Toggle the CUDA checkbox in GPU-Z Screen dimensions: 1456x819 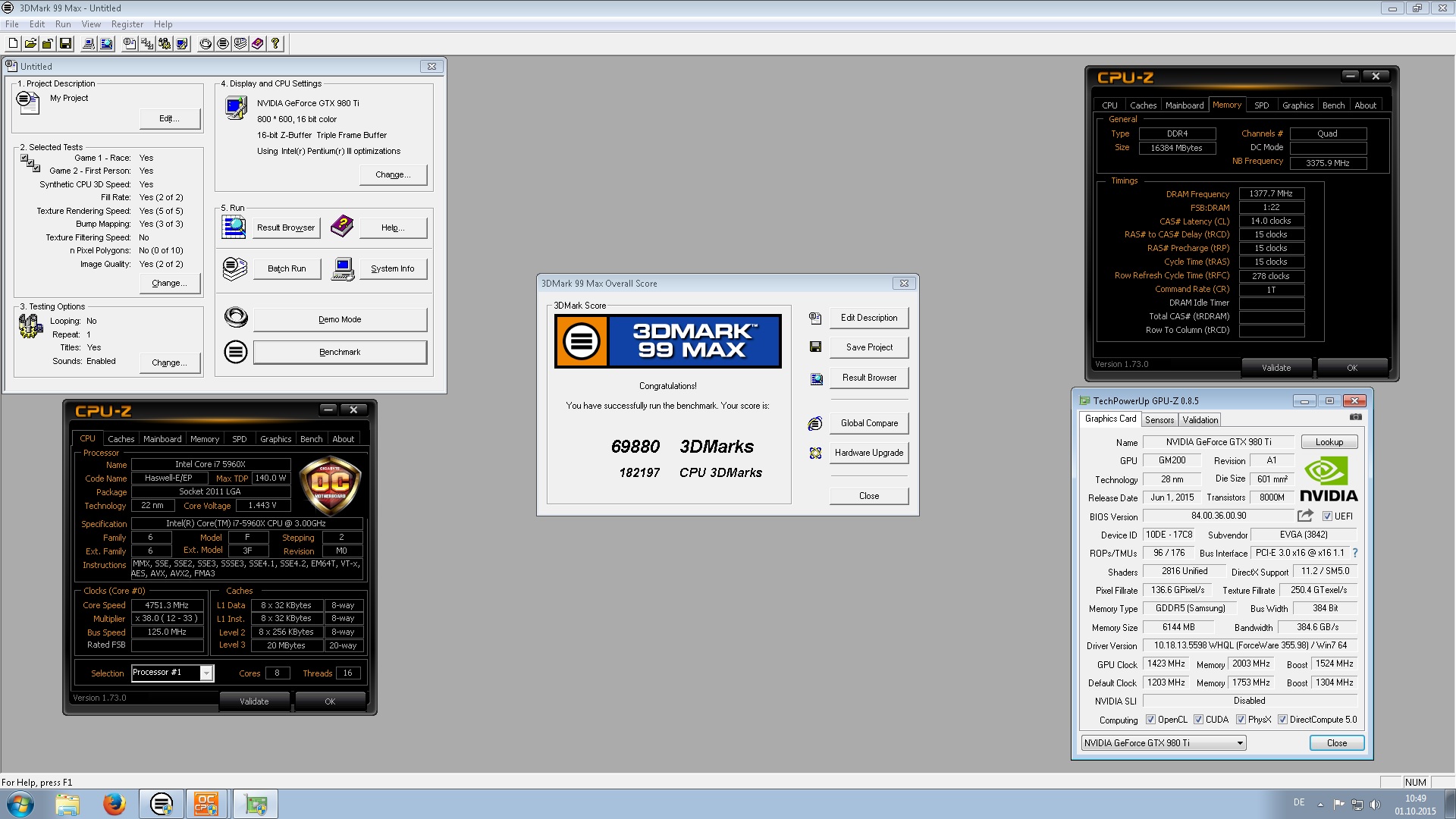[x=1198, y=720]
